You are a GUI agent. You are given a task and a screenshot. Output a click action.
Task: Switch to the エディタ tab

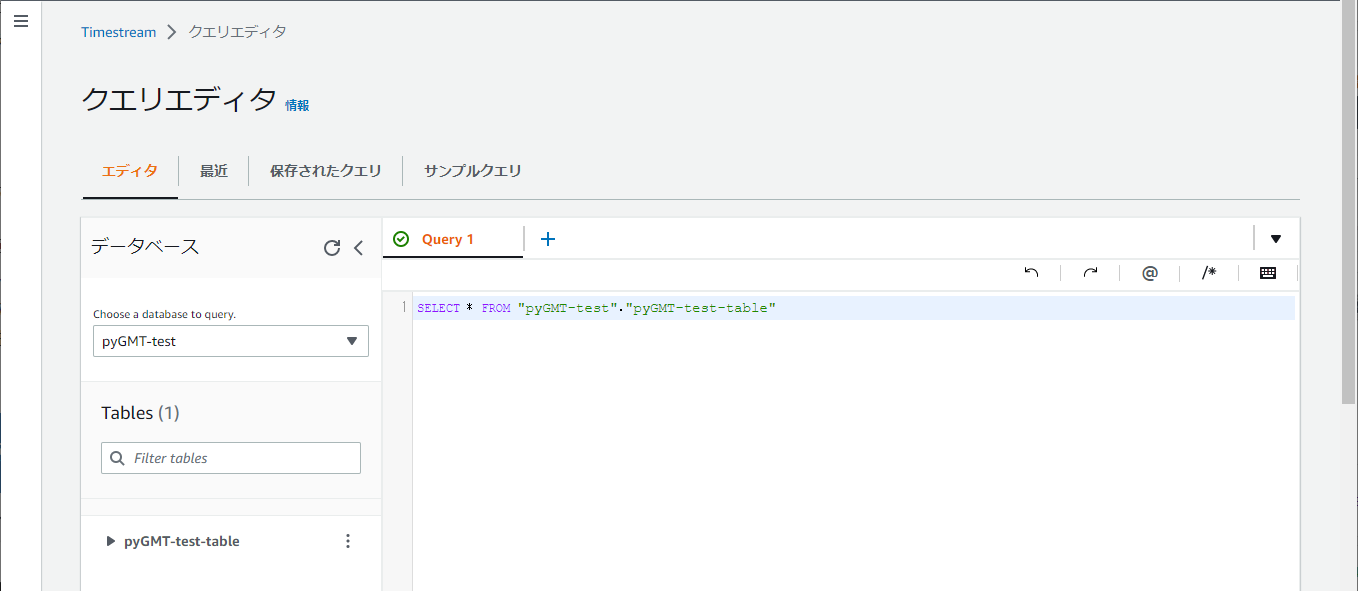130,171
